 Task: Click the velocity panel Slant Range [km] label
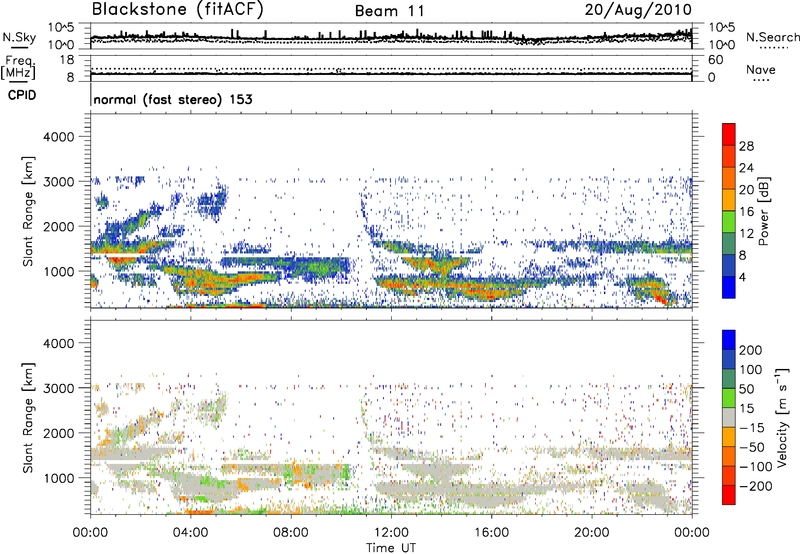tap(28, 417)
